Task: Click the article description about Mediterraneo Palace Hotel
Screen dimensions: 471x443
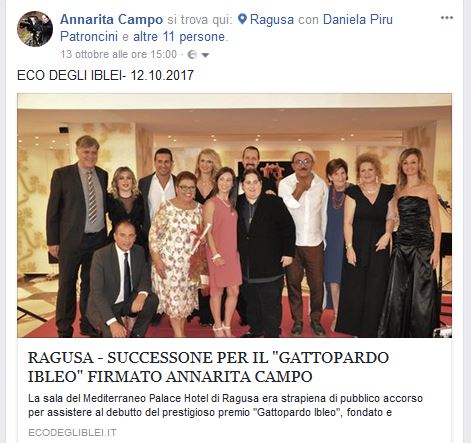Action: [225, 405]
